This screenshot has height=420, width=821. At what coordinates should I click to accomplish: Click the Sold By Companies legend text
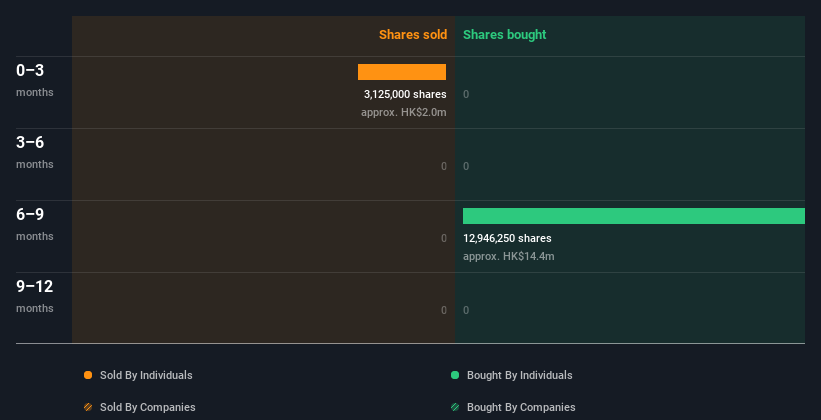pos(148,407)
